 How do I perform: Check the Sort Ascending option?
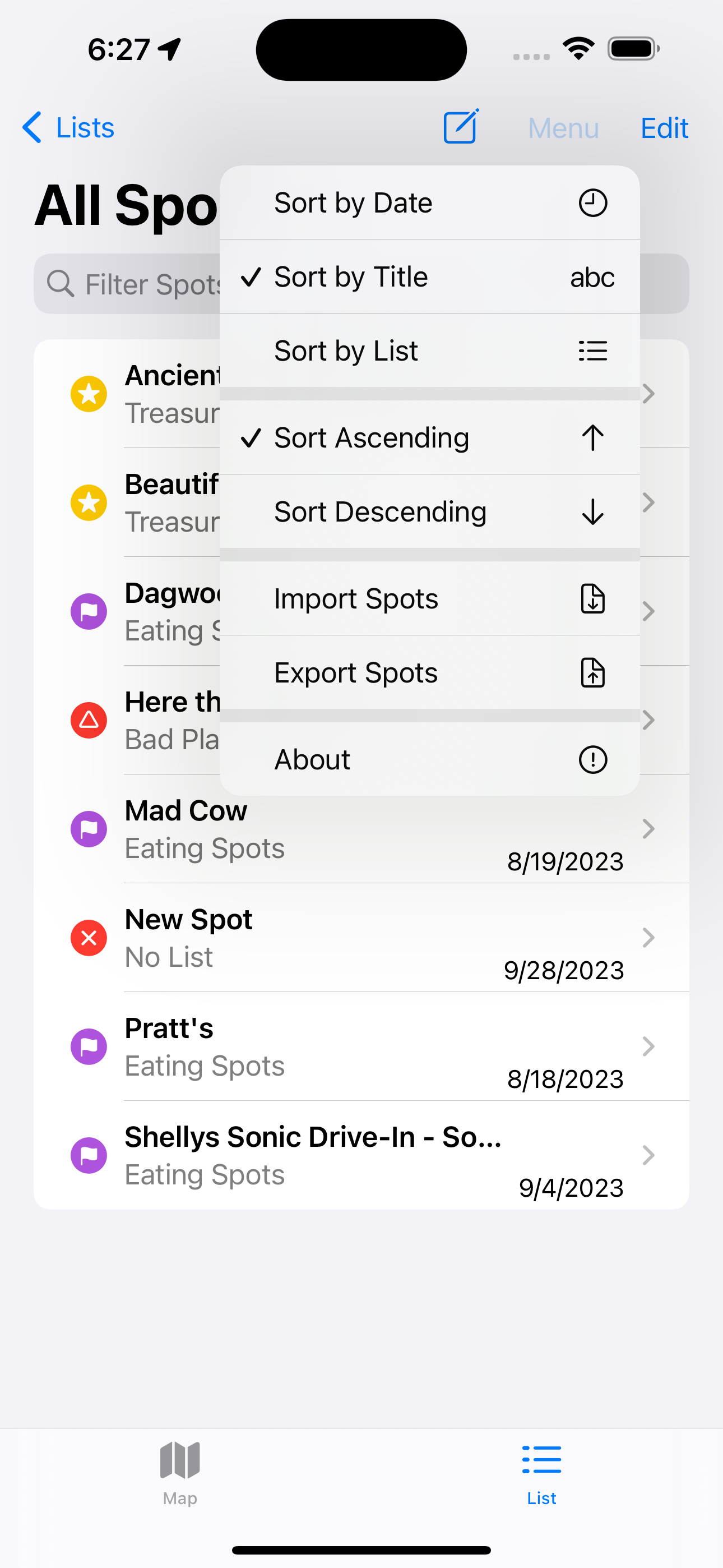click(430, 437)
